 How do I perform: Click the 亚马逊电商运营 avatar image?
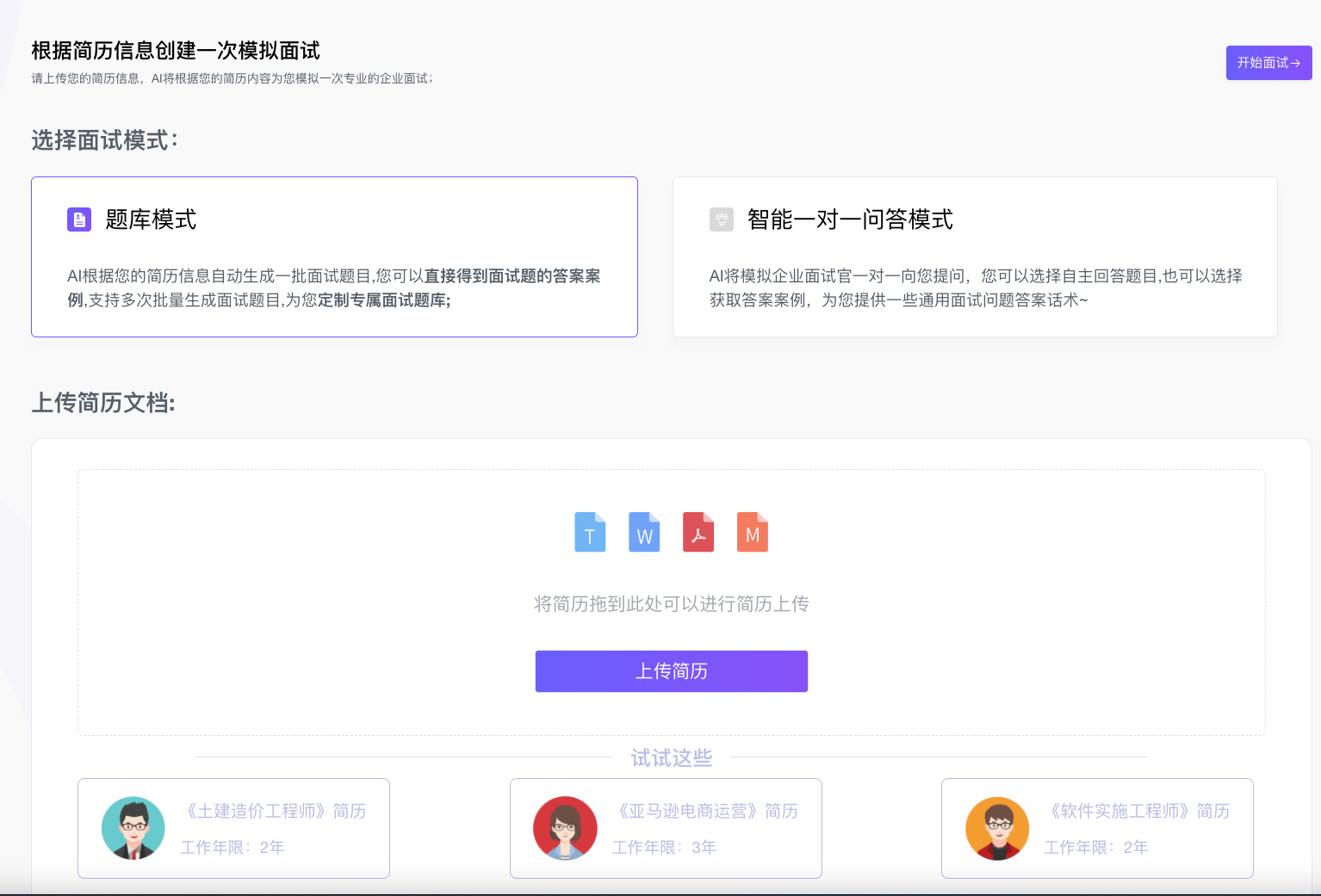click(566, 828)
